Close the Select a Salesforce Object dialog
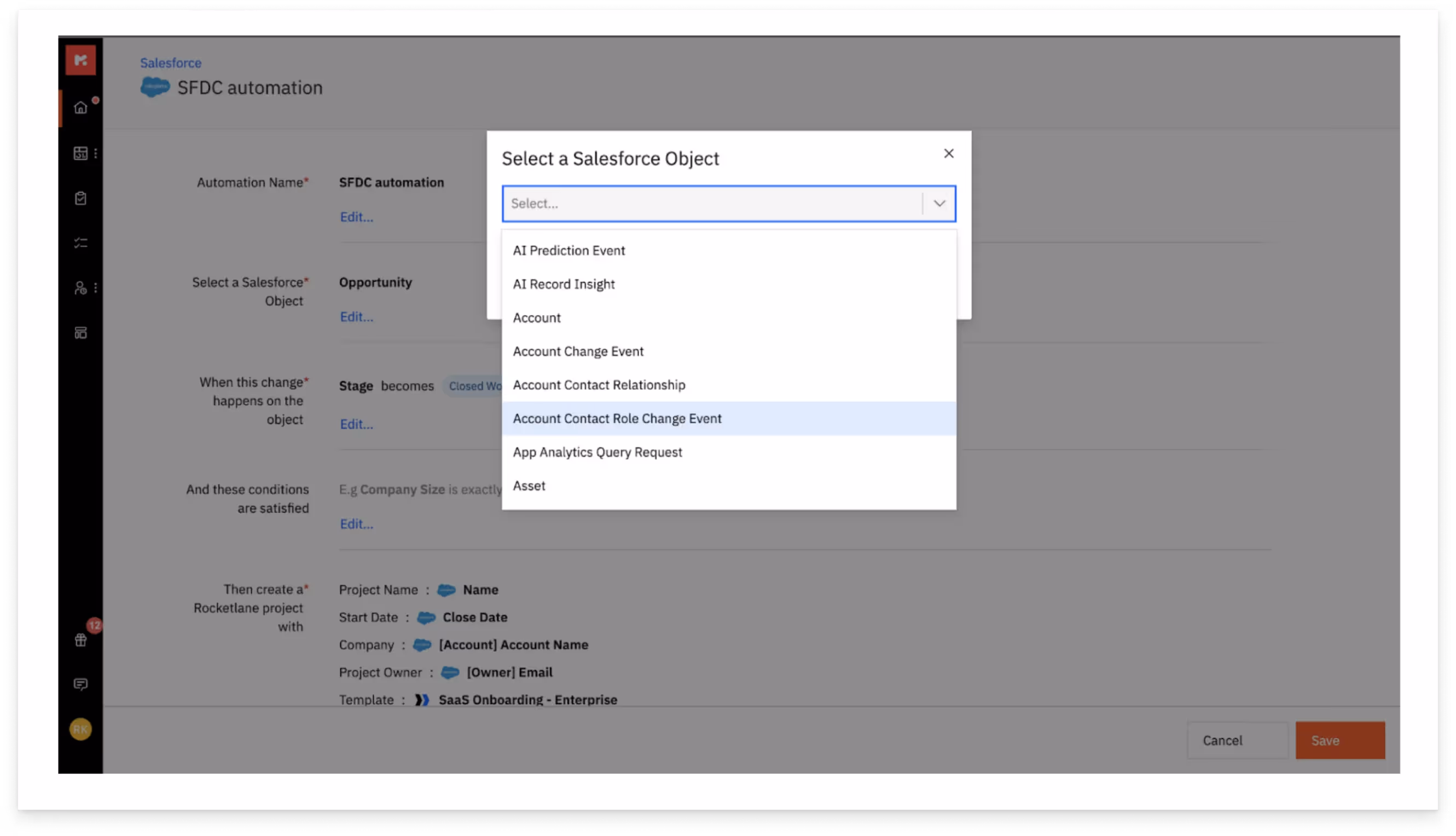Image resolution: width=1456 pixels, height=836 pixels. 948,153
